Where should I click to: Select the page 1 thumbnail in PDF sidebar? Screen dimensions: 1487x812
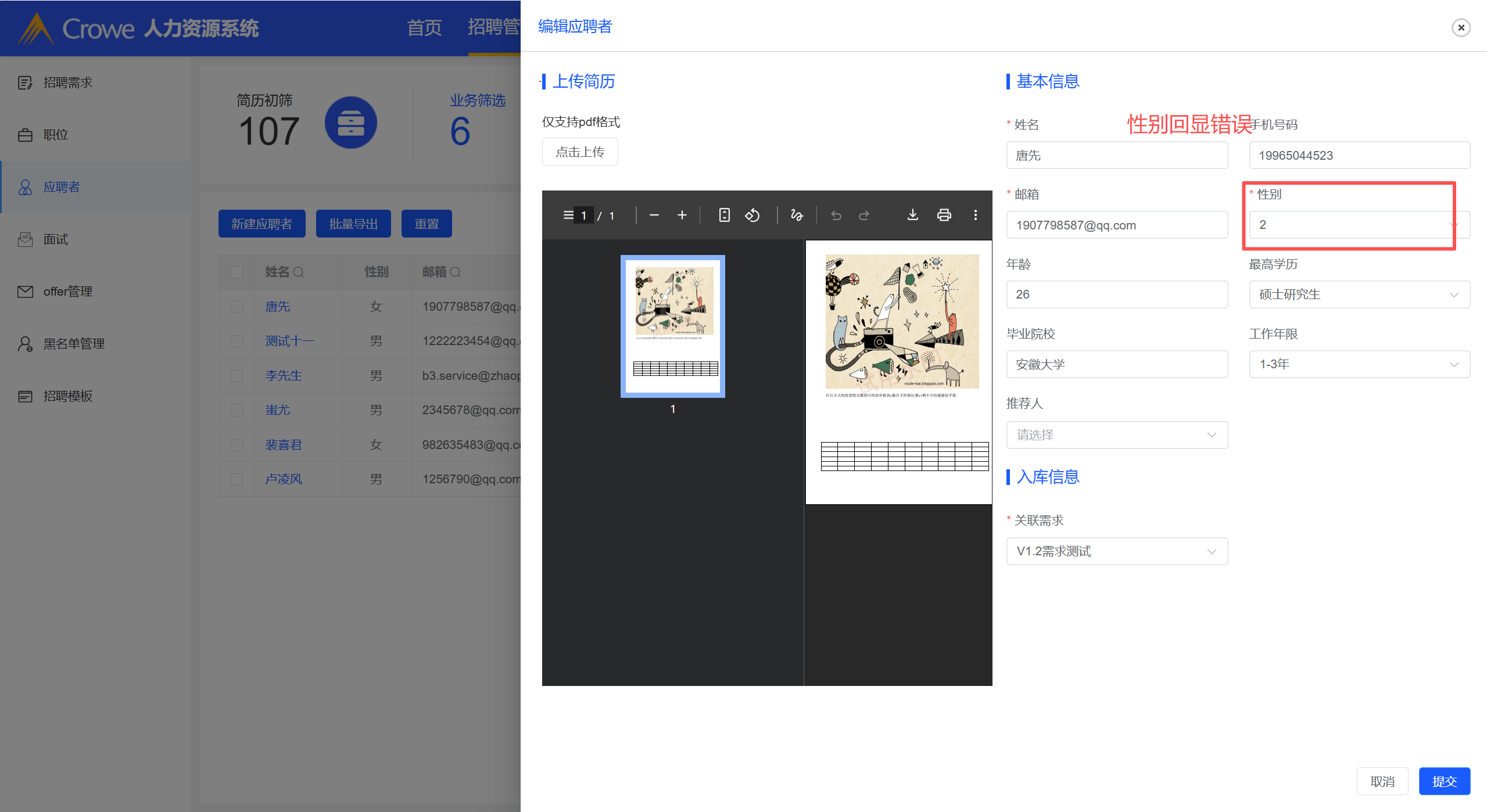click(672, 326)
